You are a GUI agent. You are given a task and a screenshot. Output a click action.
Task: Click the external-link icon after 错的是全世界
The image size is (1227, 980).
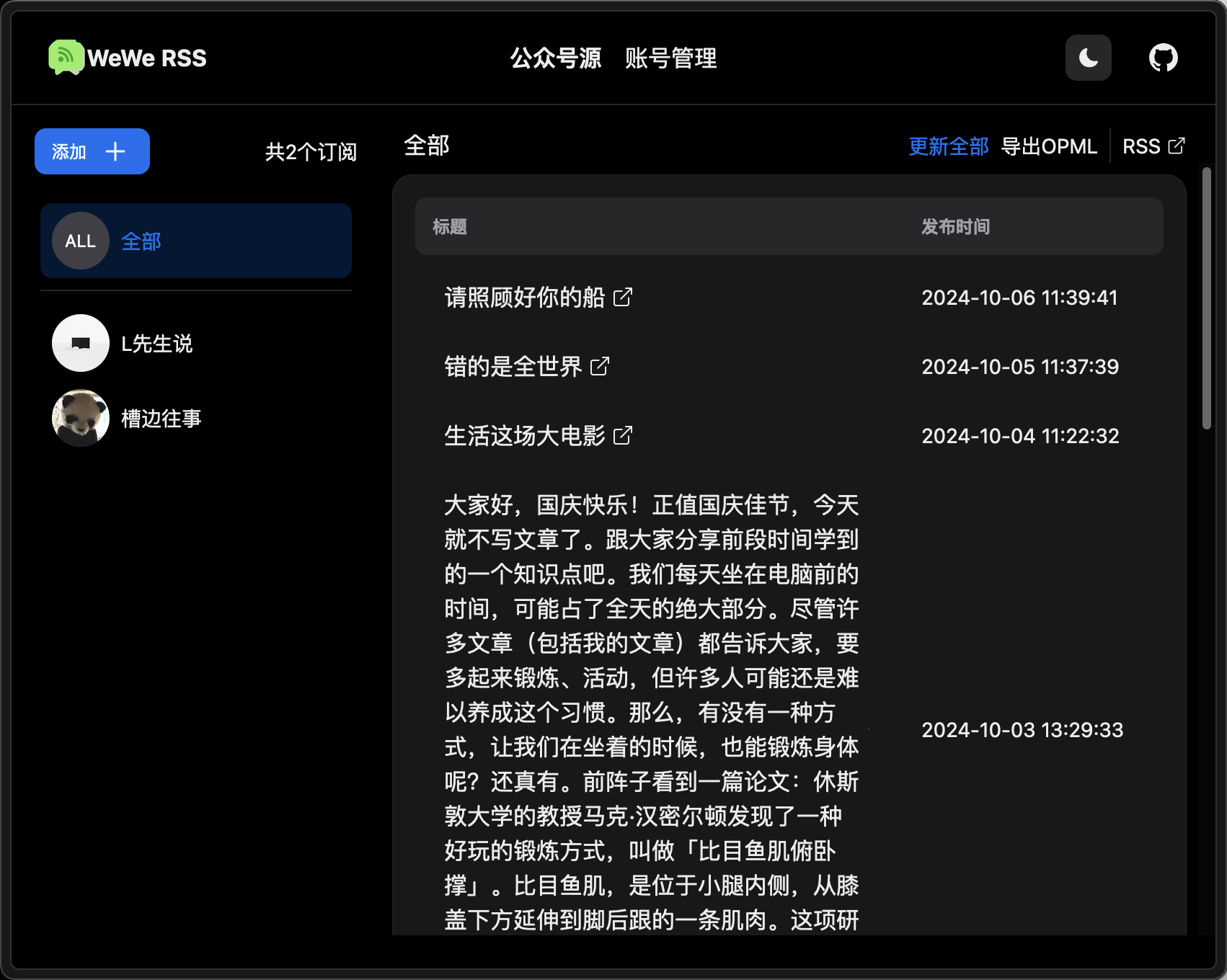coord(600,366)
